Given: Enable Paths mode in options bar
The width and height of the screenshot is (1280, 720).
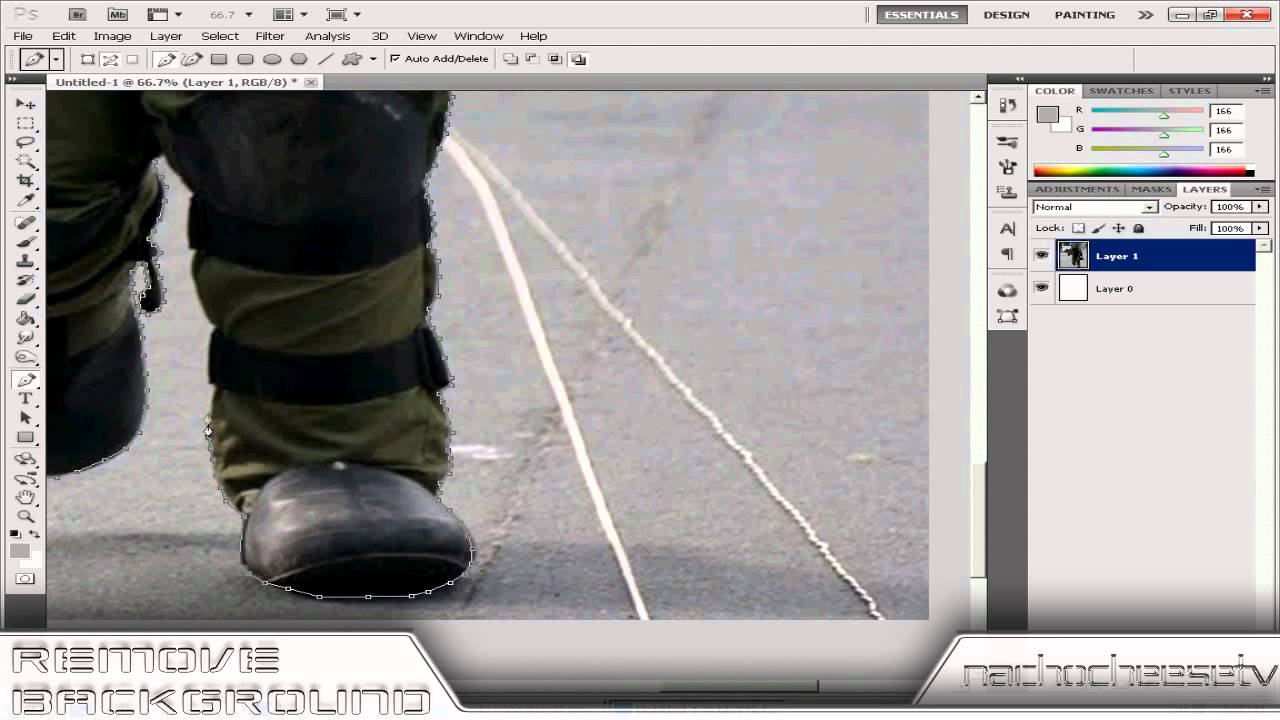Looking at the screenshot, I should click(110, 59).
